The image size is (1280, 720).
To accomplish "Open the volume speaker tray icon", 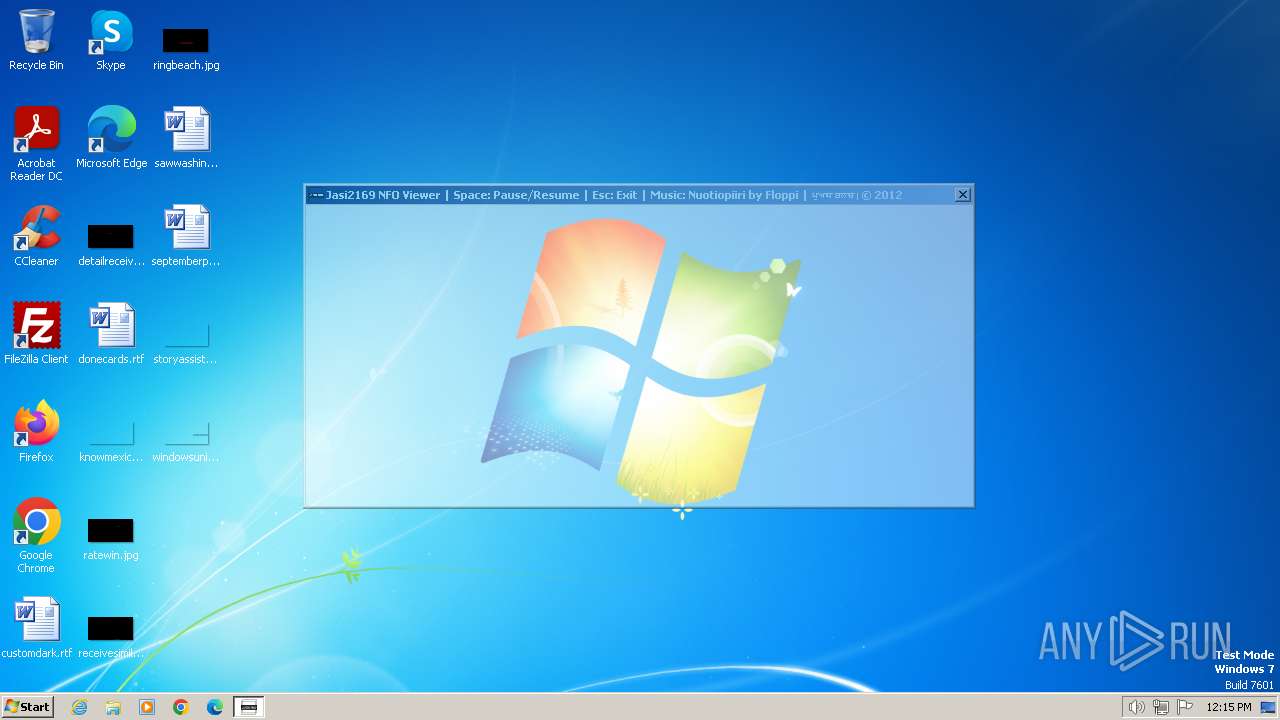I will 1136,707.
